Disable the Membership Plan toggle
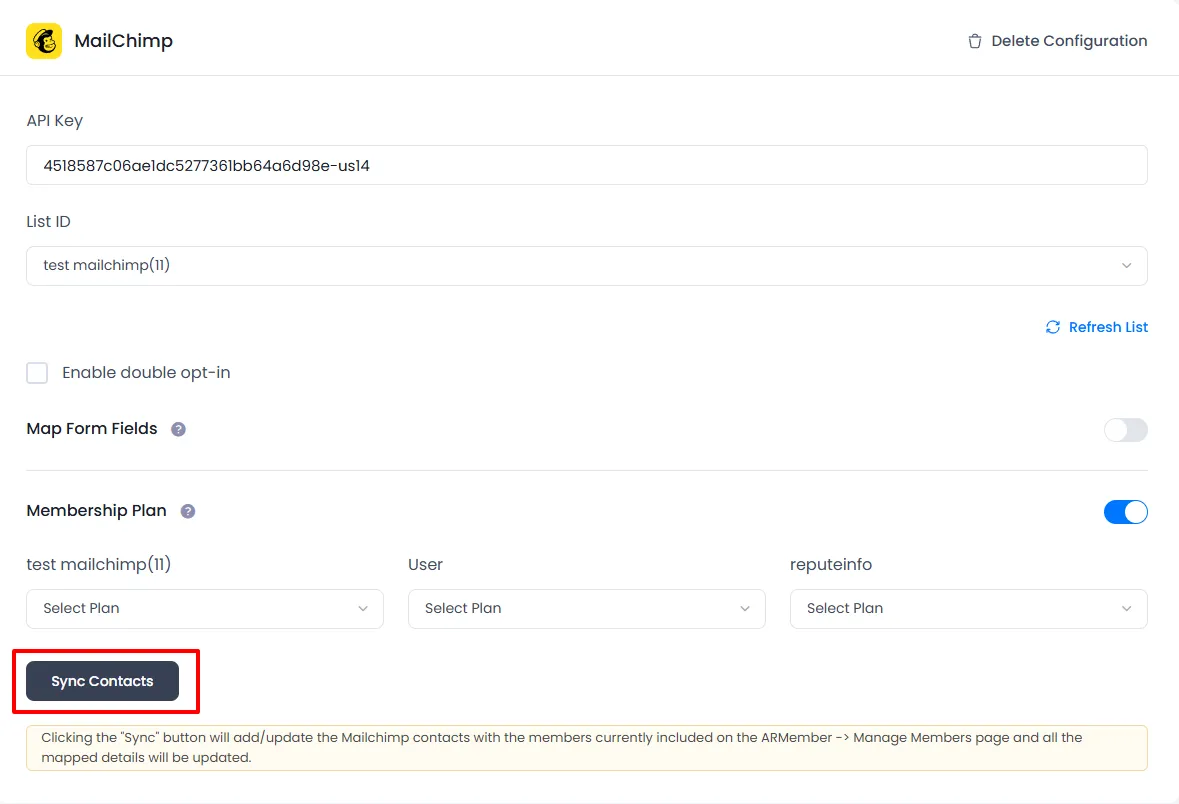 point(1125,512)
